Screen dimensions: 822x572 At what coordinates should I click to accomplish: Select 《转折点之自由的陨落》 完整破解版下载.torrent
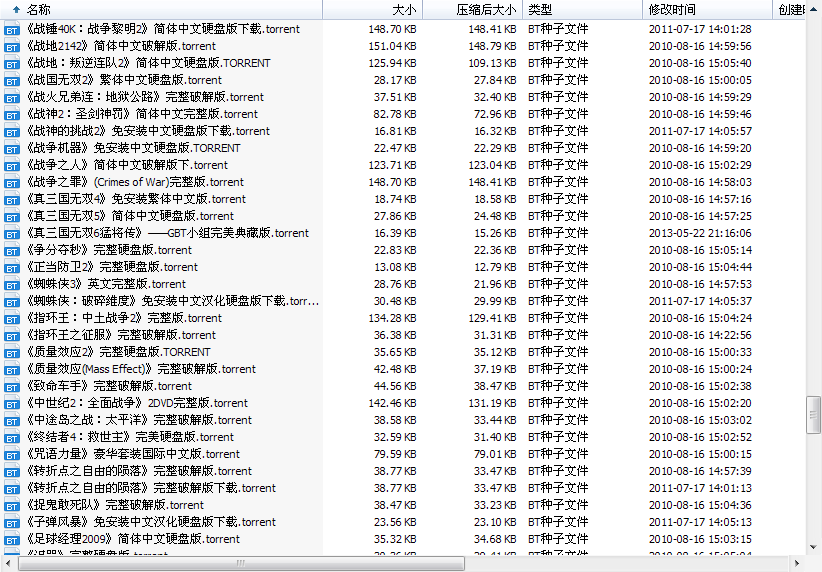click(x=151, y=488)
